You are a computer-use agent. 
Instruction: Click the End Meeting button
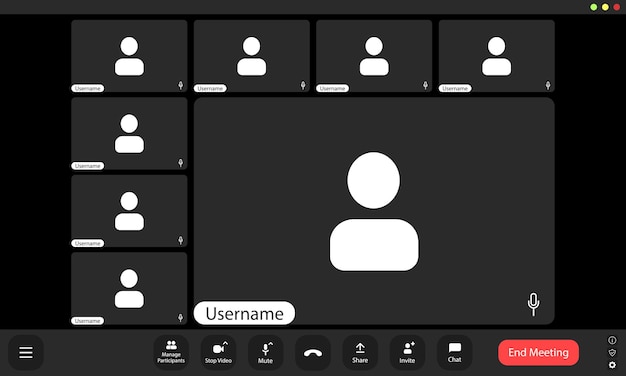click(538, 352)
